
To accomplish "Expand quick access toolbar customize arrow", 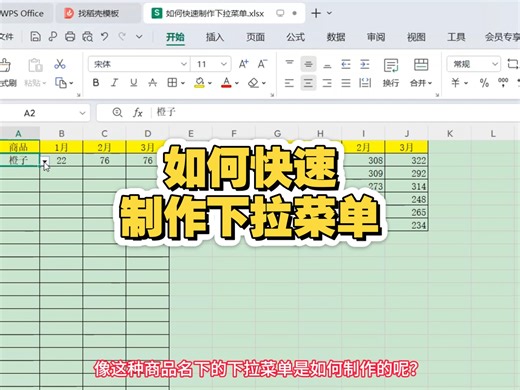I will pyautogui.click(x=139, y=36).
